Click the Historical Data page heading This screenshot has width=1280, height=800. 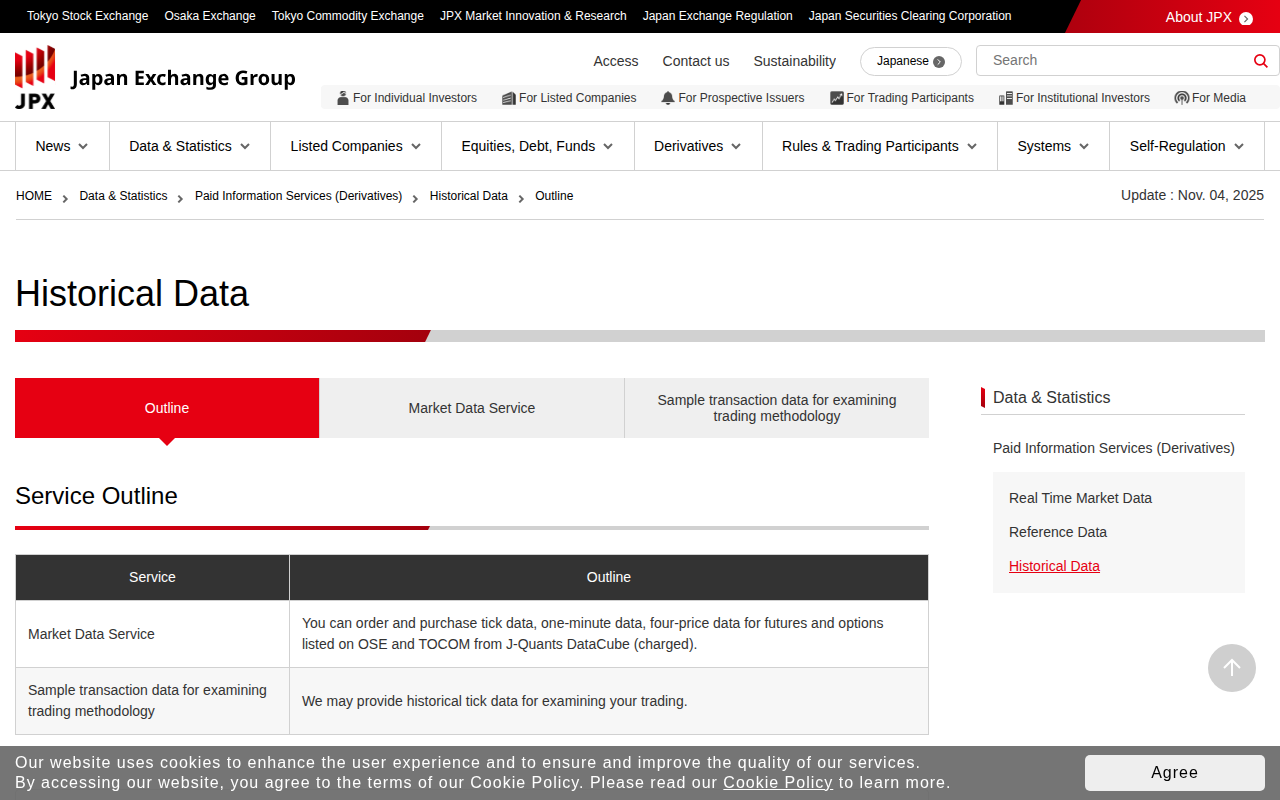click(132, 294)
